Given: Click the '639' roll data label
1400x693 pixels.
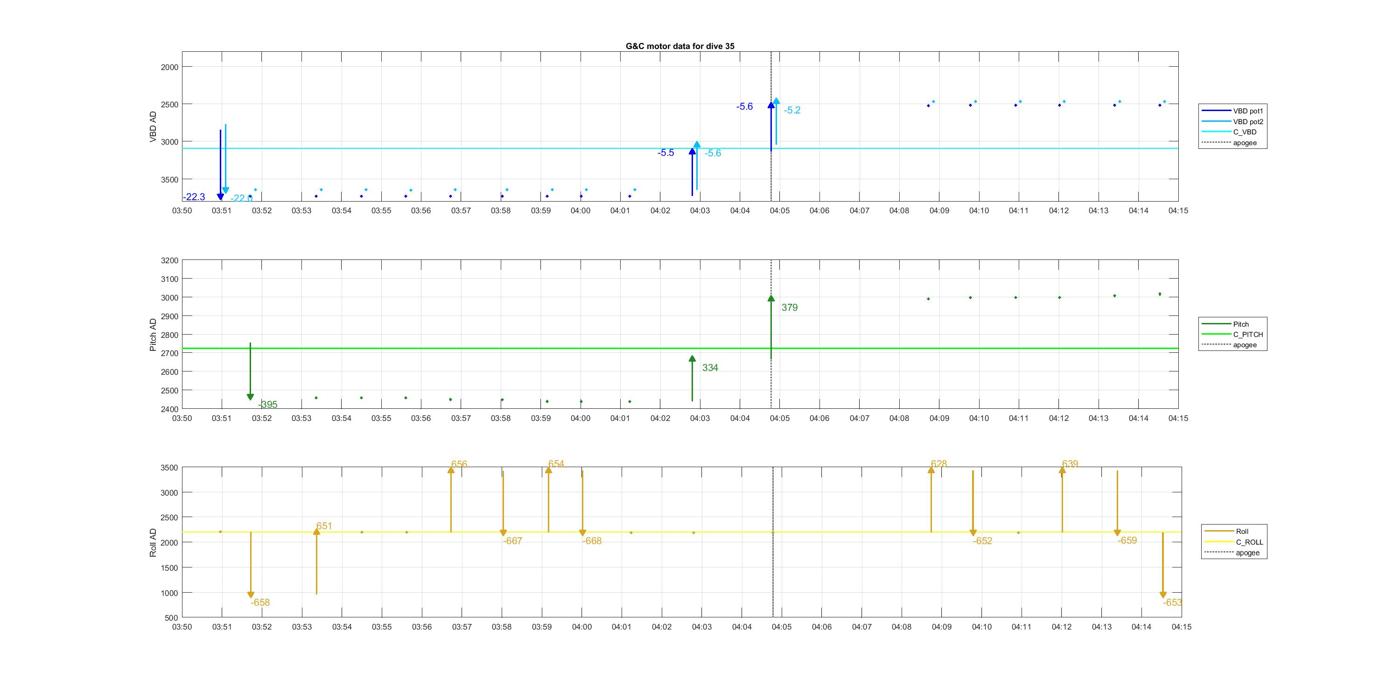Looking at the screenshot, I should pos(1070,464).
